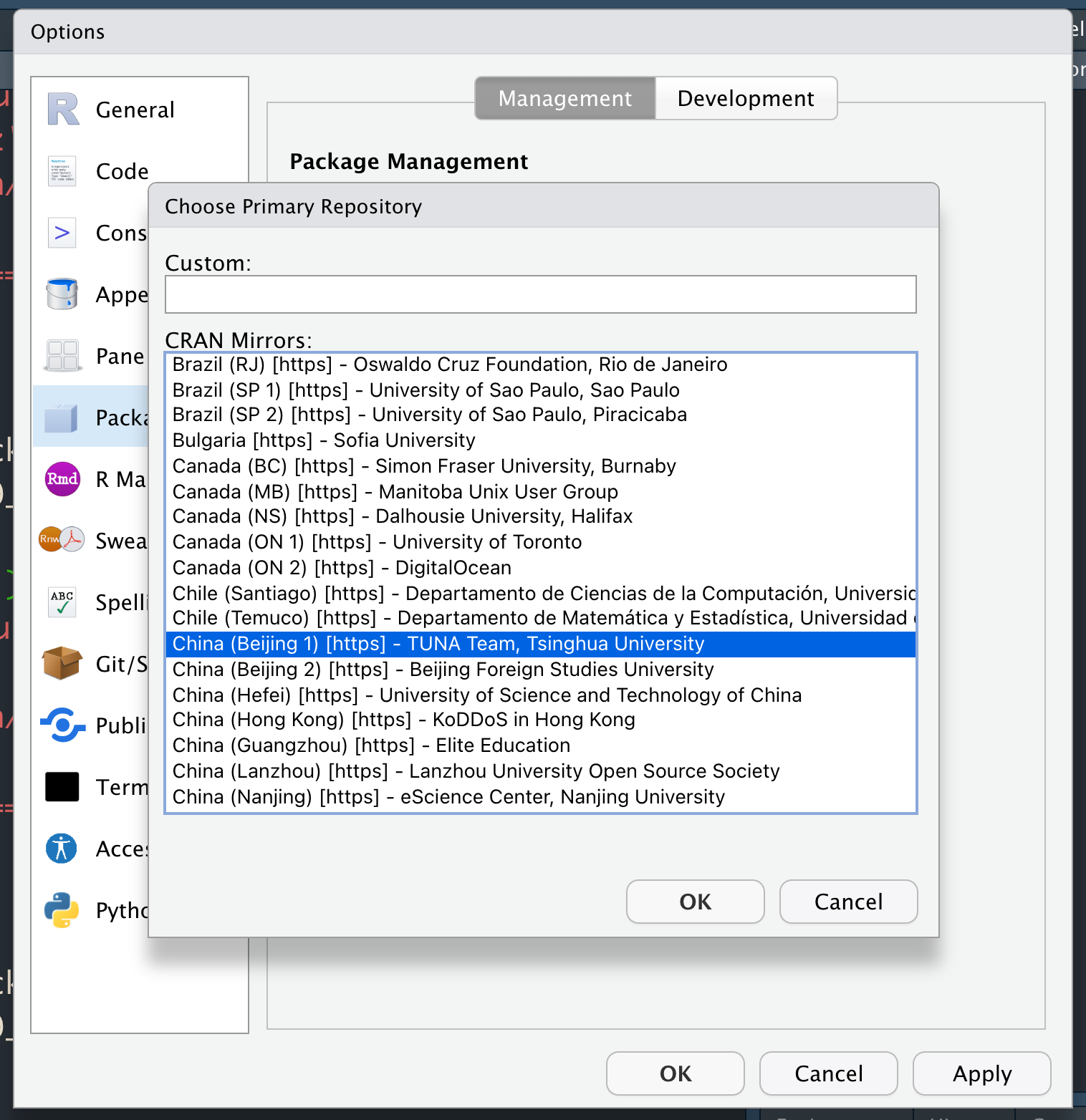Select Chile (Santiago) mirror

(541, 594)
